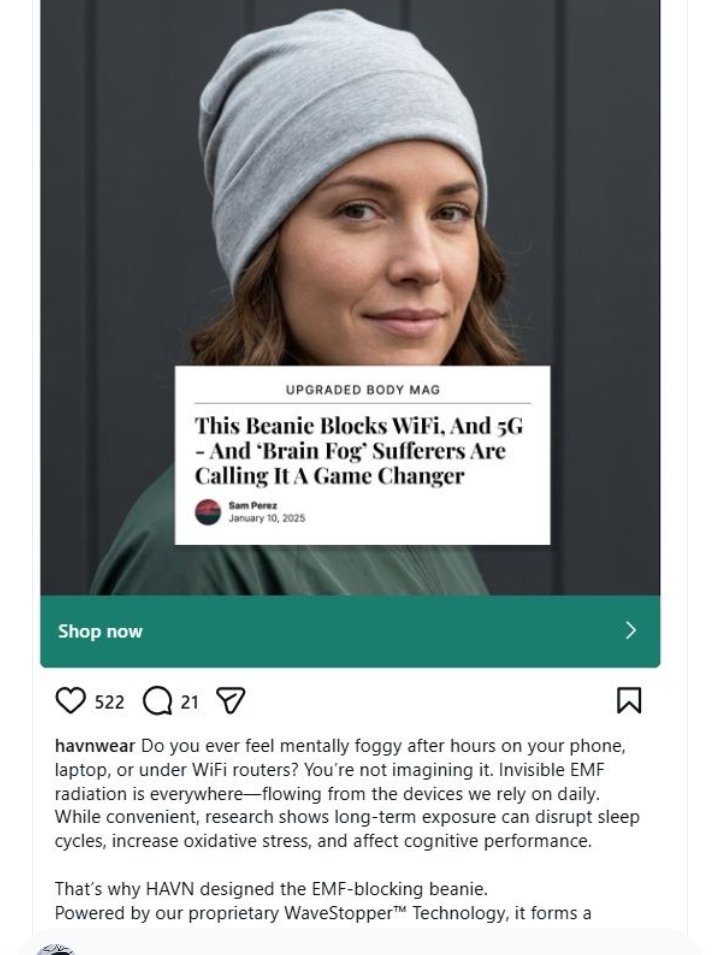Click the "That's why HAVN designed" caption line
Image resolution: width=716 pixels, height=955 pixels.
point(271,889)
